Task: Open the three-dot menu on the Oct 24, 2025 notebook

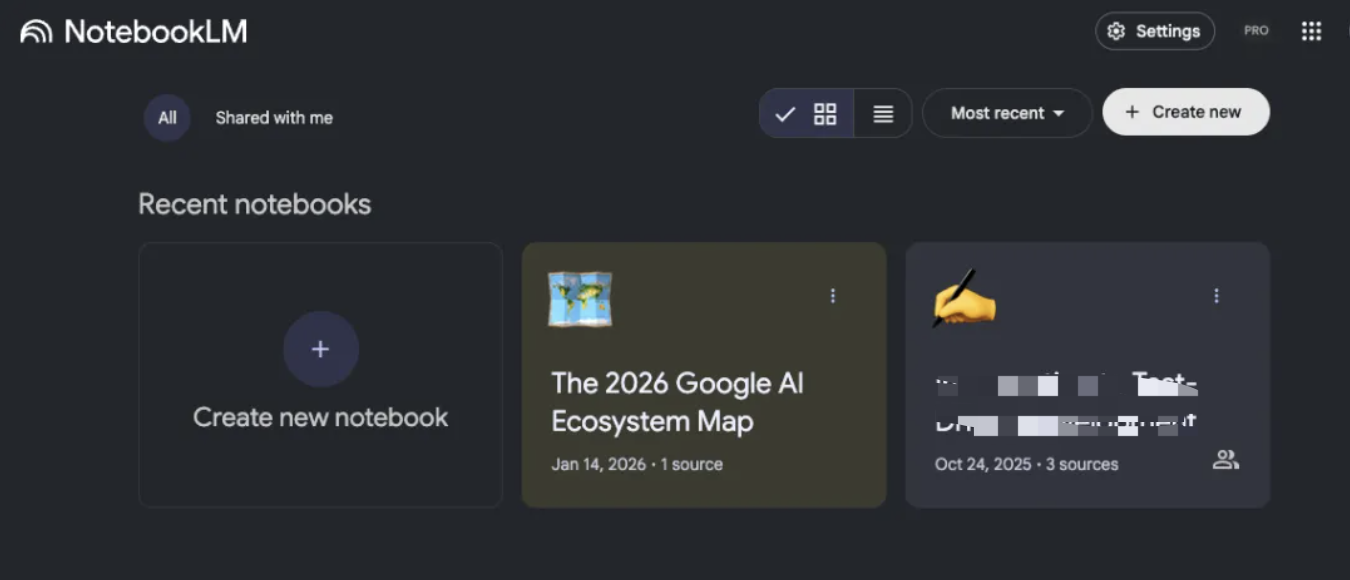Action: click(x=1216, y=296)
